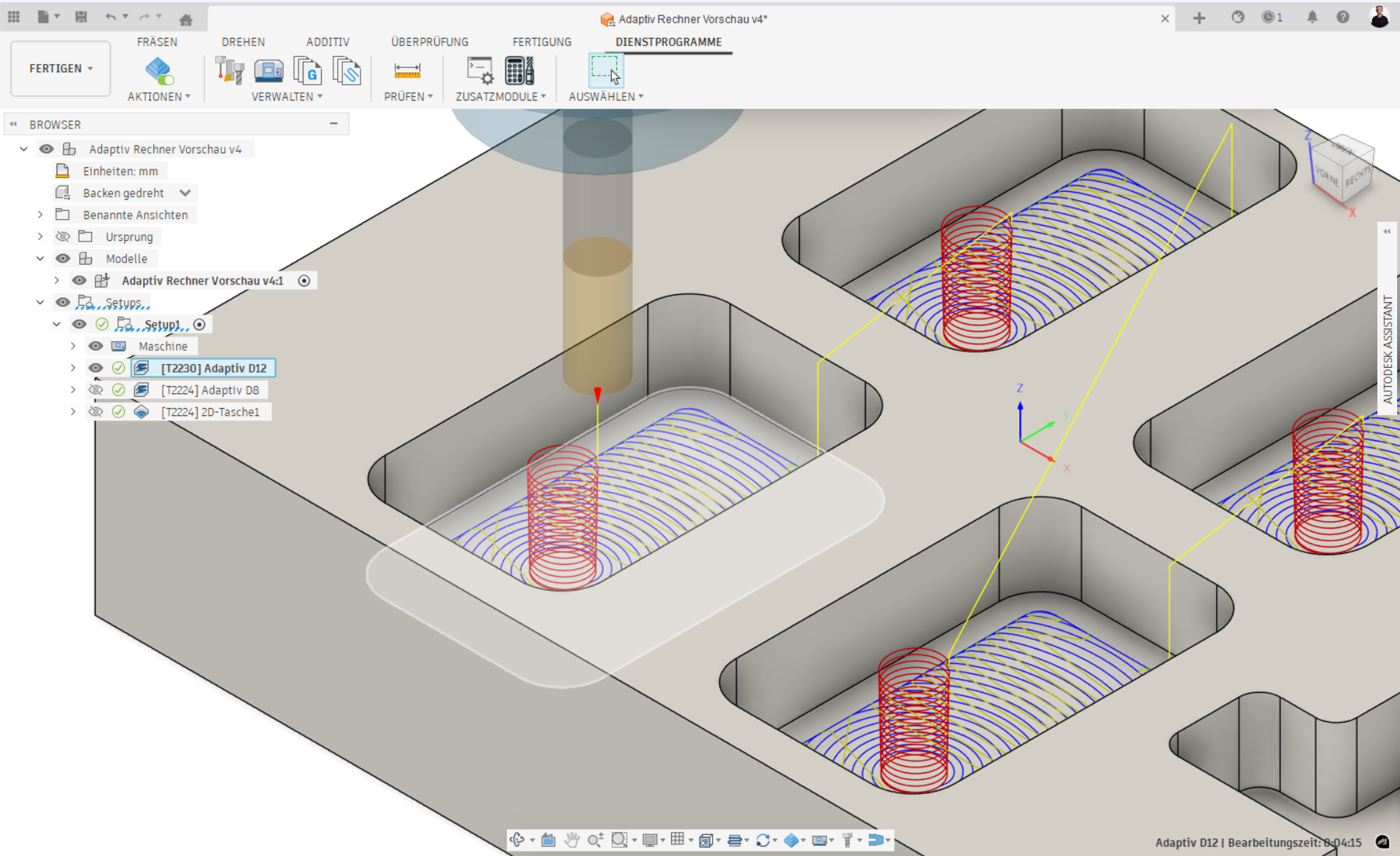
Task: Activate the Setup1 radio button
Action: [x=199, y=324]
